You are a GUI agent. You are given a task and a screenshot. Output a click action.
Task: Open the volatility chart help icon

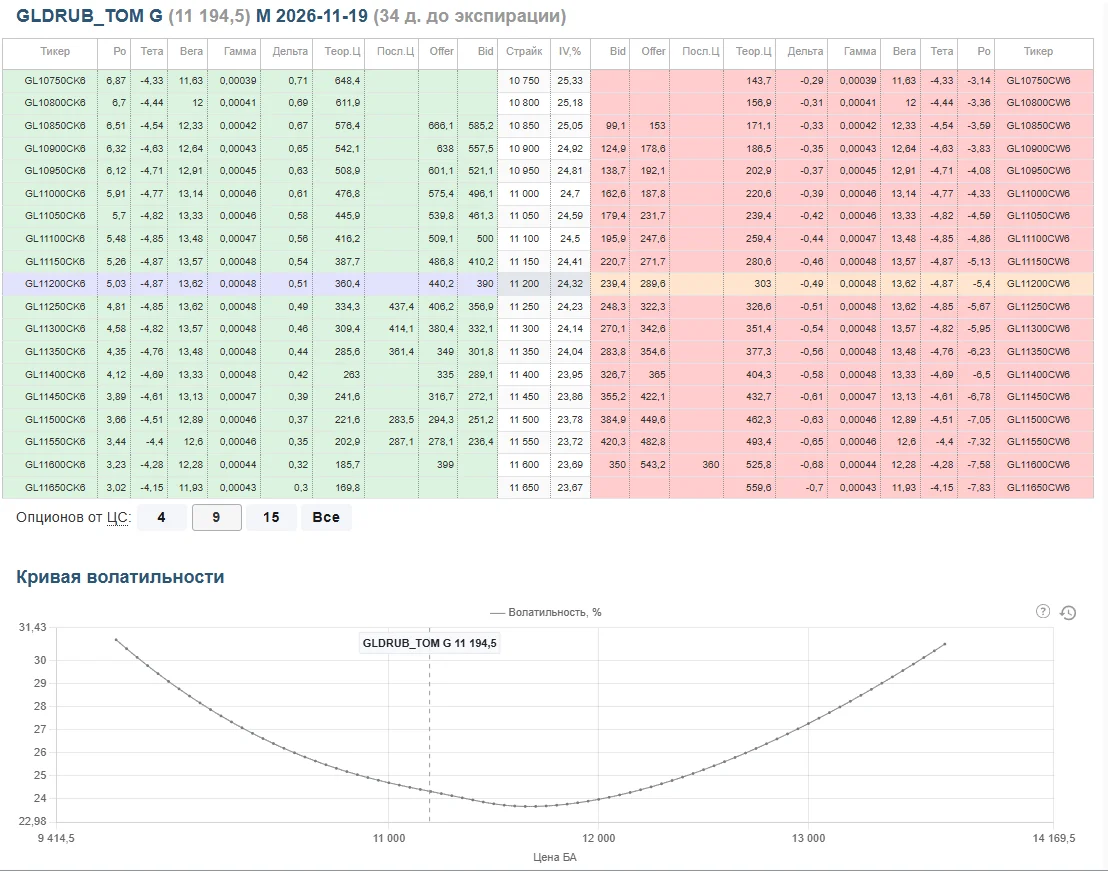click(x=1043, y=612)
